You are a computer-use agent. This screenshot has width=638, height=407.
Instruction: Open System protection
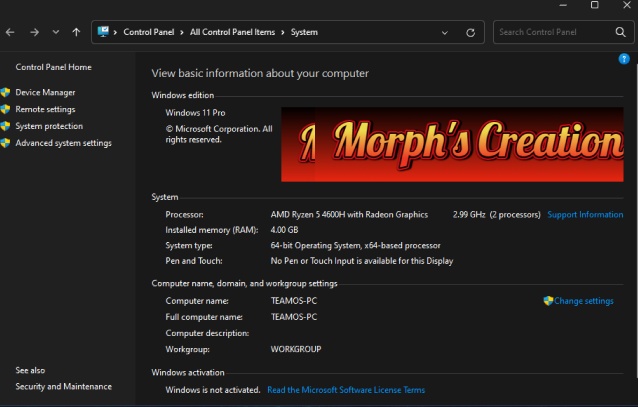tap(49, 126)
